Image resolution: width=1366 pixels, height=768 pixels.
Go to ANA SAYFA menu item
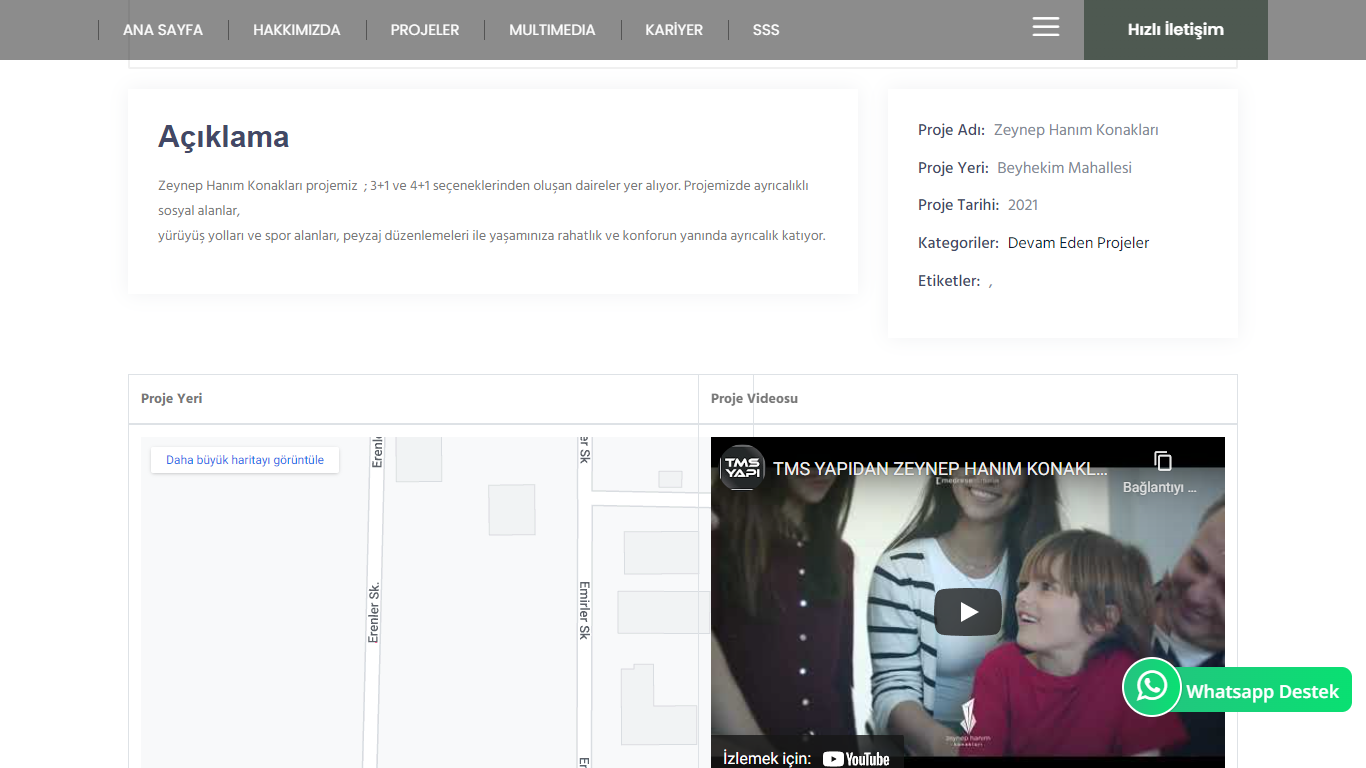coord(163,30)
